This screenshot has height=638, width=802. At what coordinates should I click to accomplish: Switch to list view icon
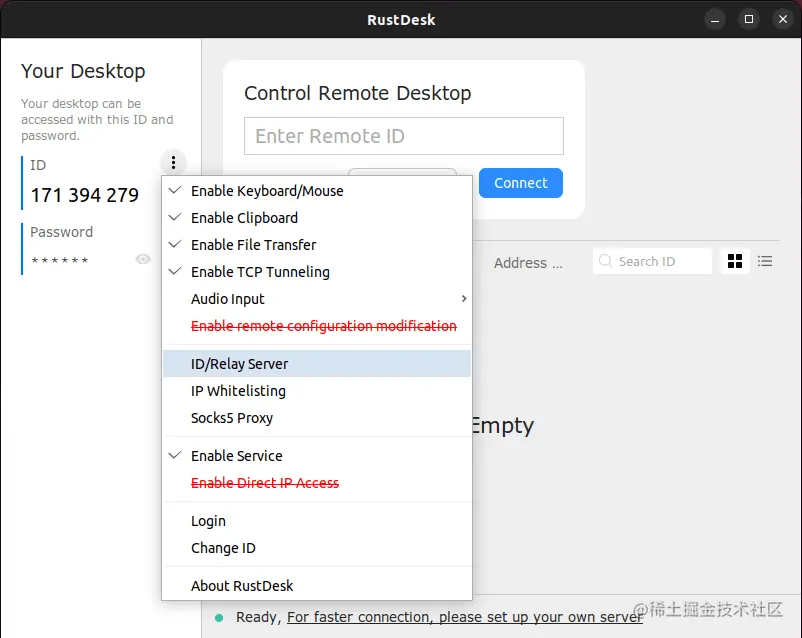coord(765,261)
